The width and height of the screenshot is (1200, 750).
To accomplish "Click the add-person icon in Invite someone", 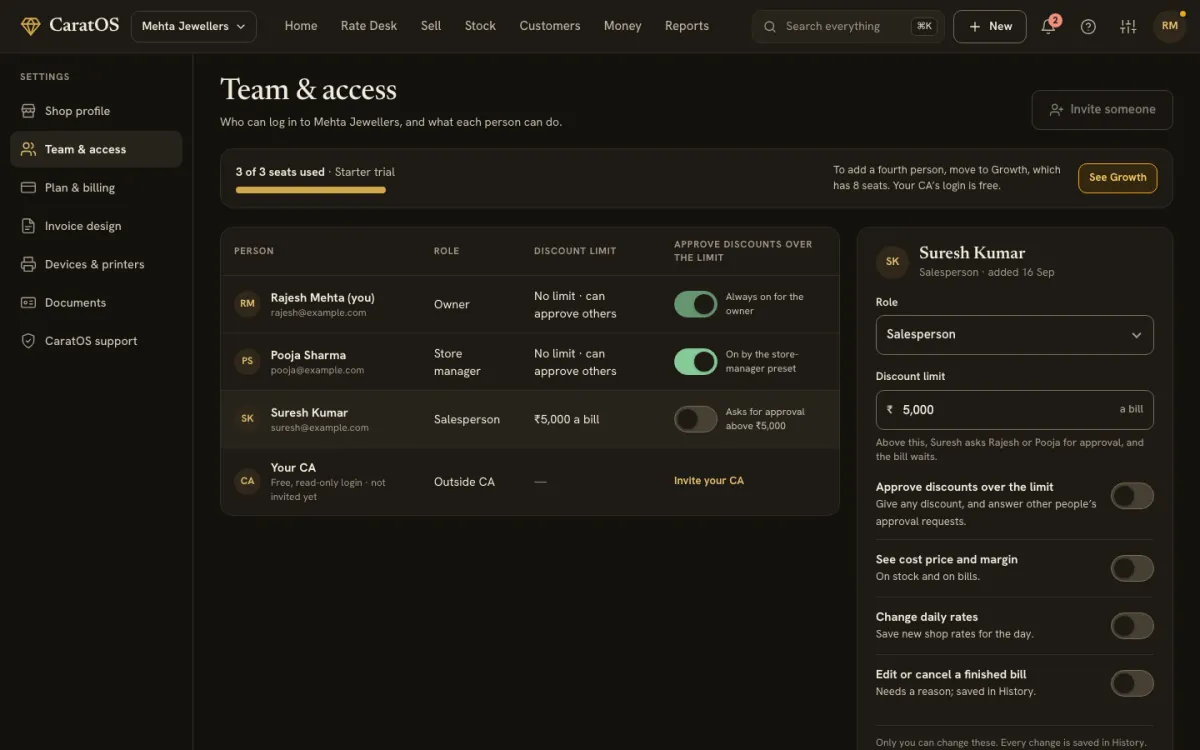I will point(1056,110).
